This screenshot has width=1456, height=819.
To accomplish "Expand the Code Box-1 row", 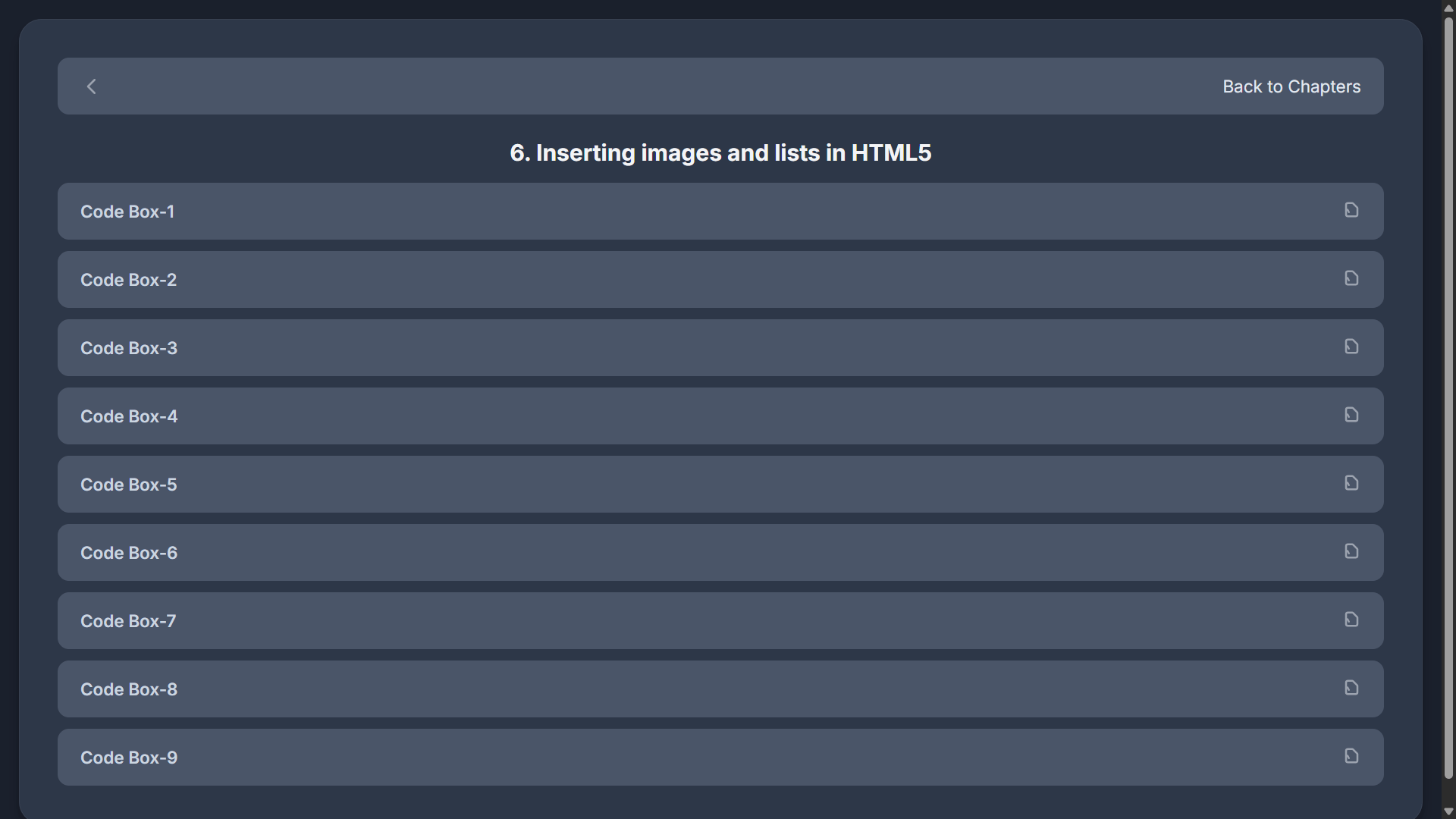I will (x=682, y=212).
